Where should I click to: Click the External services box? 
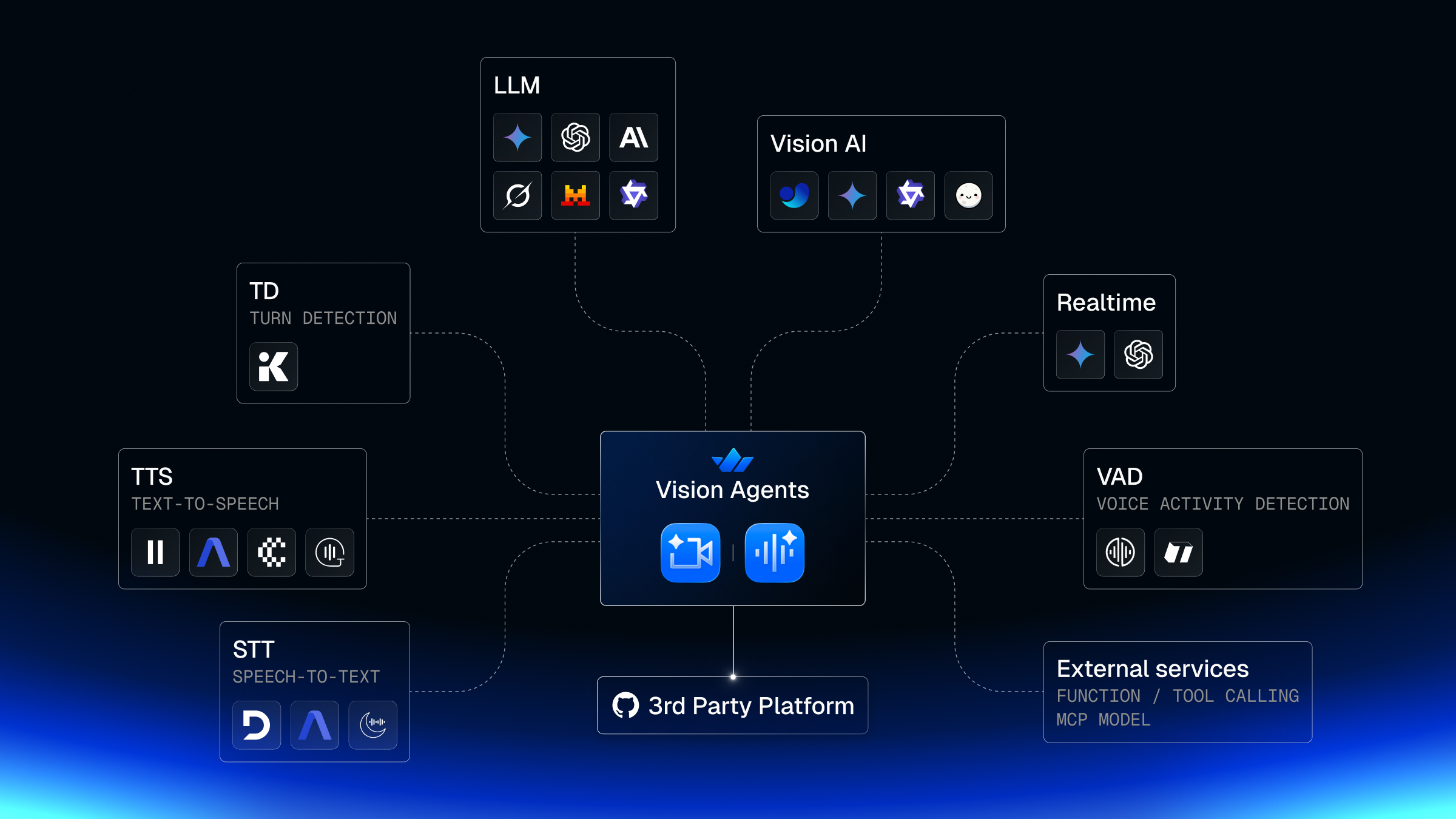1177,692
